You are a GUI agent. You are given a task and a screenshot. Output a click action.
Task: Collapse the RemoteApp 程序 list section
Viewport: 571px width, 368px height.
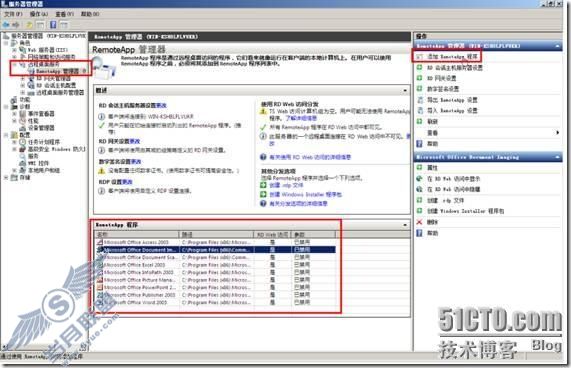click(x=405, y=225)
